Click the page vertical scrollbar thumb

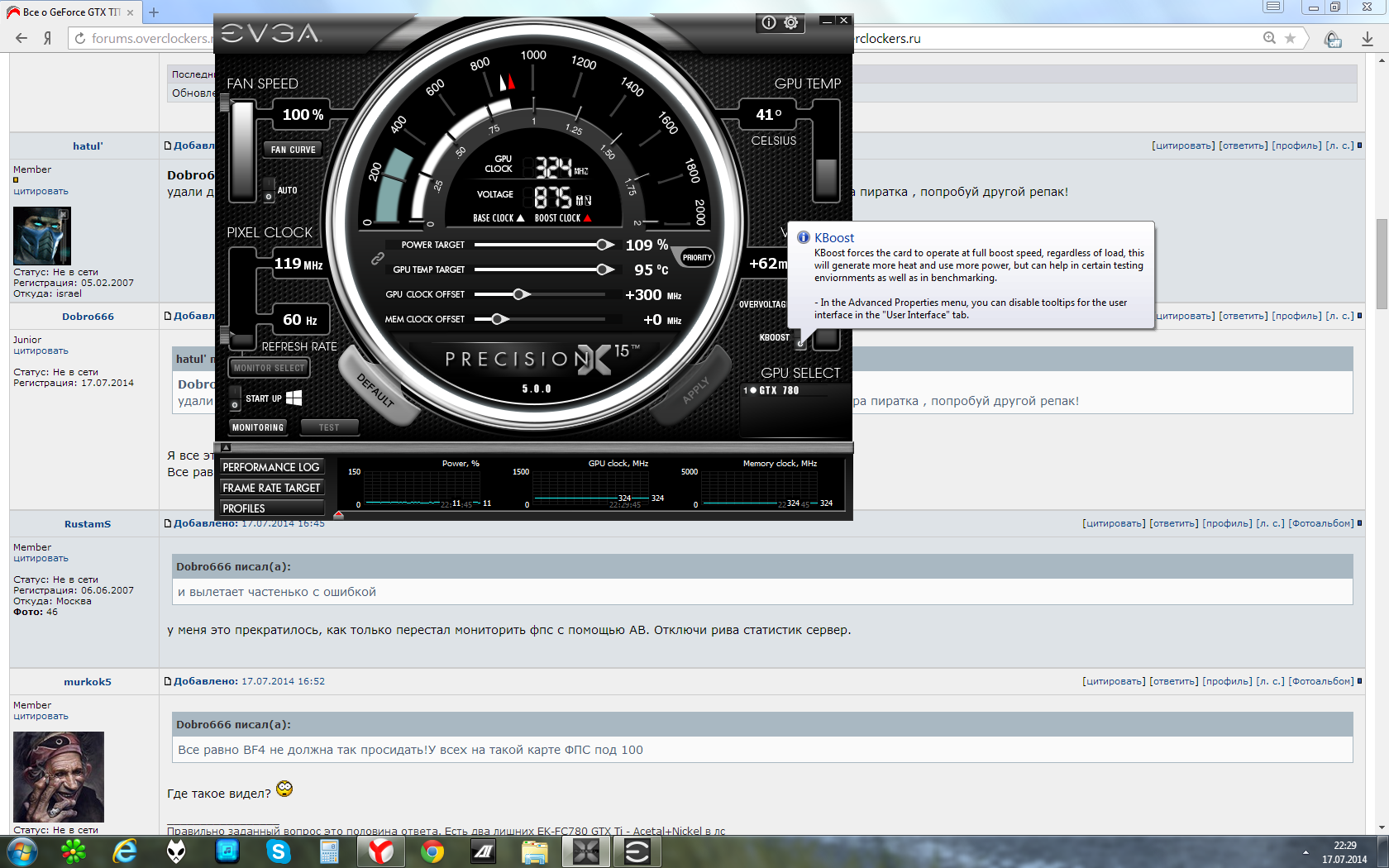[1382, 263]
